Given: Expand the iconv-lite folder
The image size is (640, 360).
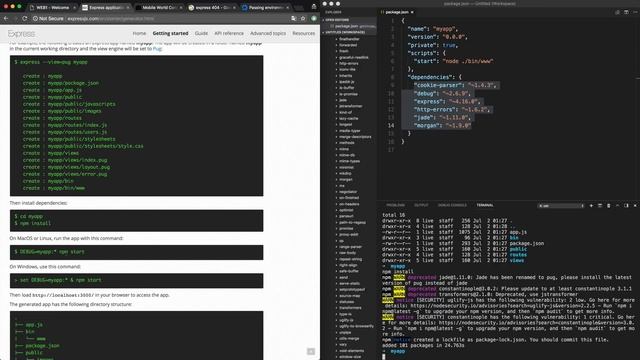Looking at the screenshot, I should pos(347,69).
